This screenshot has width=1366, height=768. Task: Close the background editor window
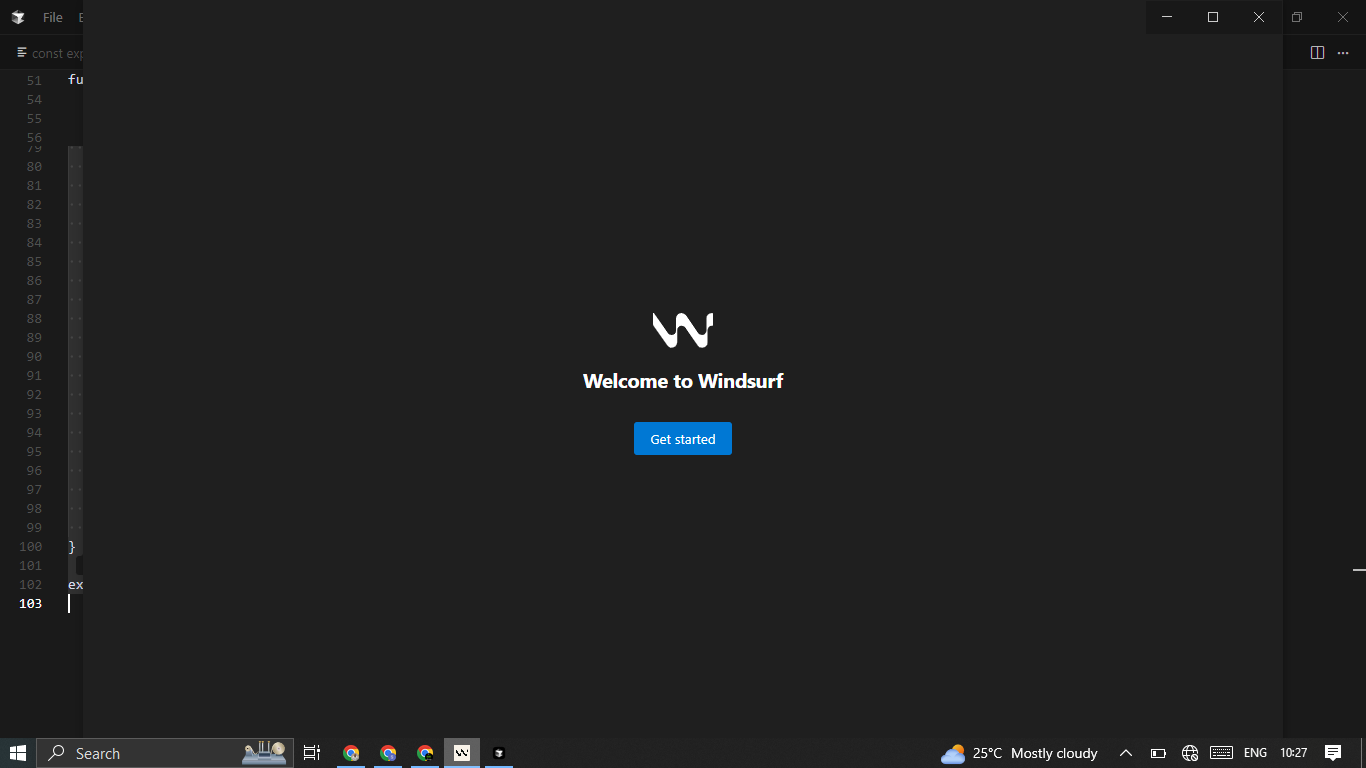pyautogui.click(x=1343, y=17)
